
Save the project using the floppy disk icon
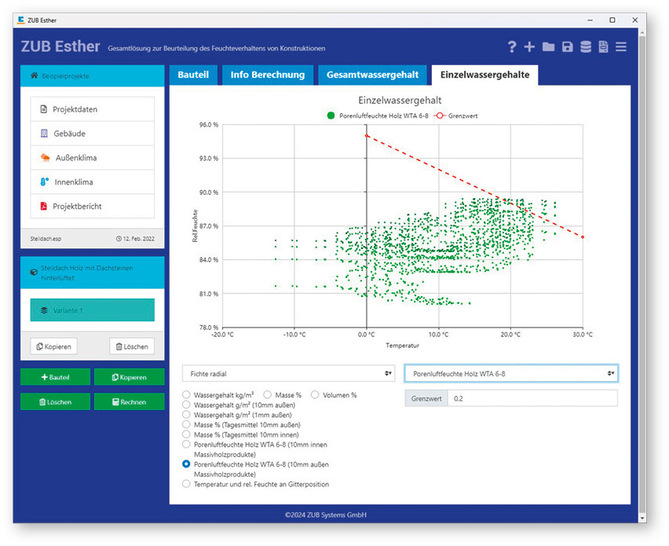point(567,47)
